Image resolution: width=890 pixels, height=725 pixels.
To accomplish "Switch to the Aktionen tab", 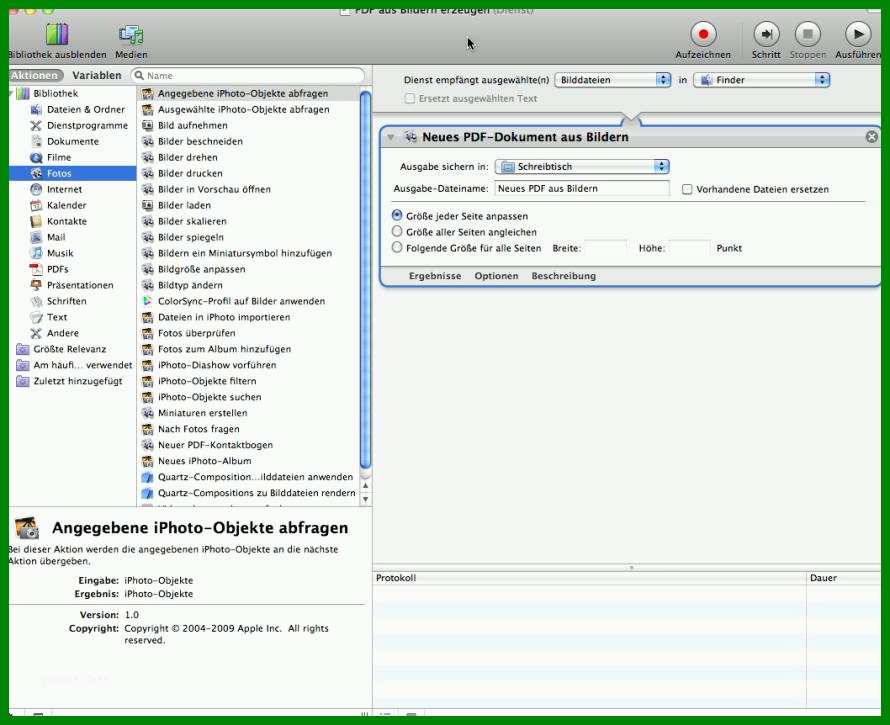I will tap(34, 75).
